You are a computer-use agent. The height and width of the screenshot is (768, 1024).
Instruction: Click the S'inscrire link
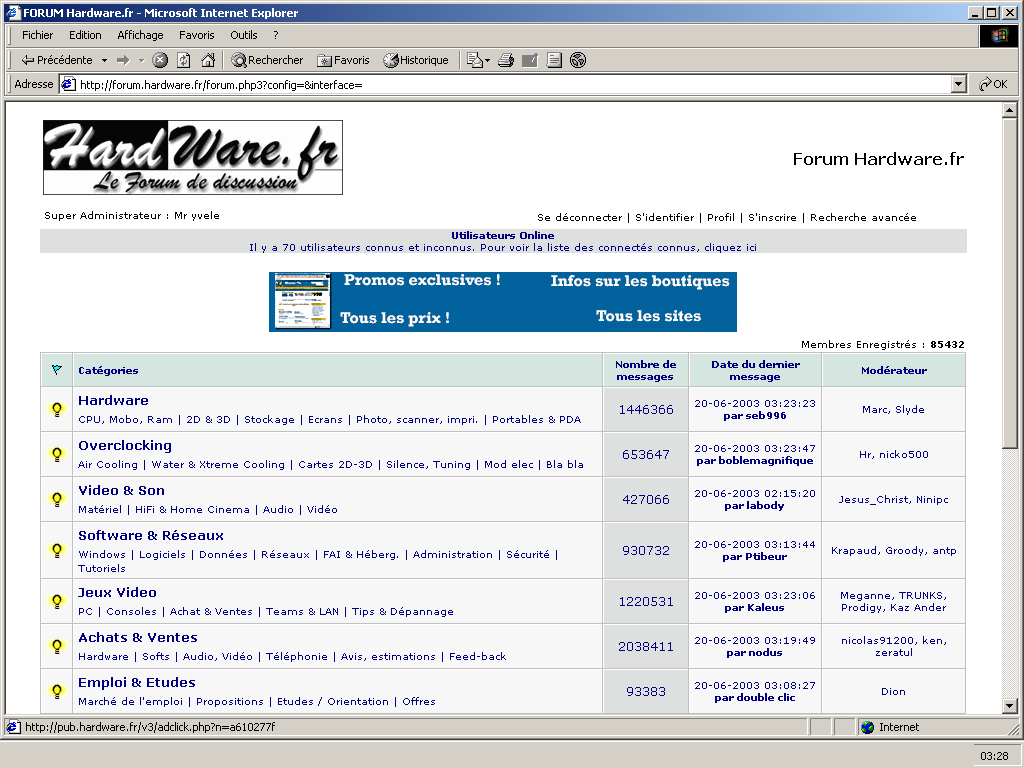(x=772, y=217)
